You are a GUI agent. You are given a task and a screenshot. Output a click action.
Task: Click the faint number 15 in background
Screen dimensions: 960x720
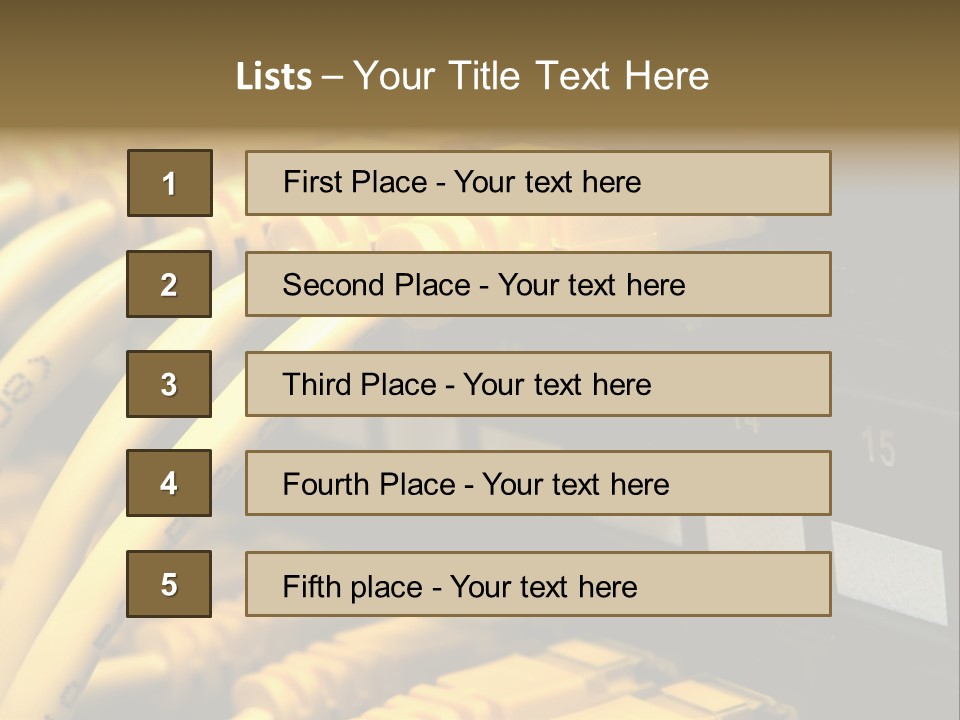tap(879, 448)
